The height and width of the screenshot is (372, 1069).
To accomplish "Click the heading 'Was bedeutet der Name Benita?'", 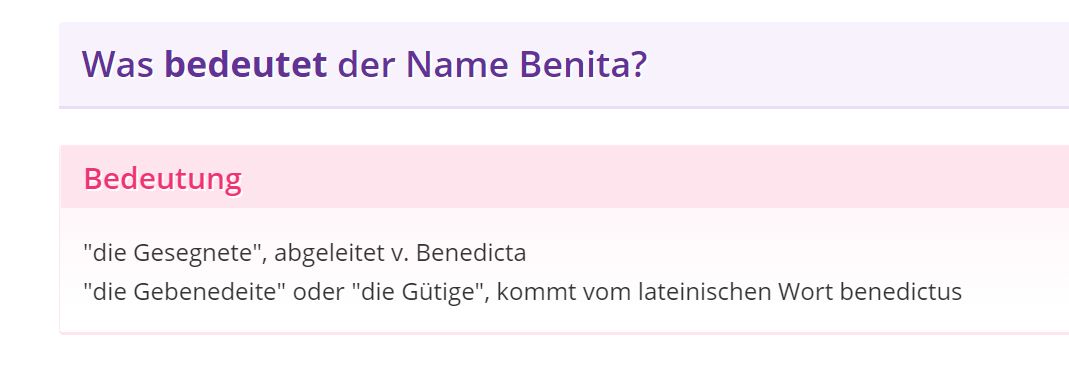I will pos(364,64).
